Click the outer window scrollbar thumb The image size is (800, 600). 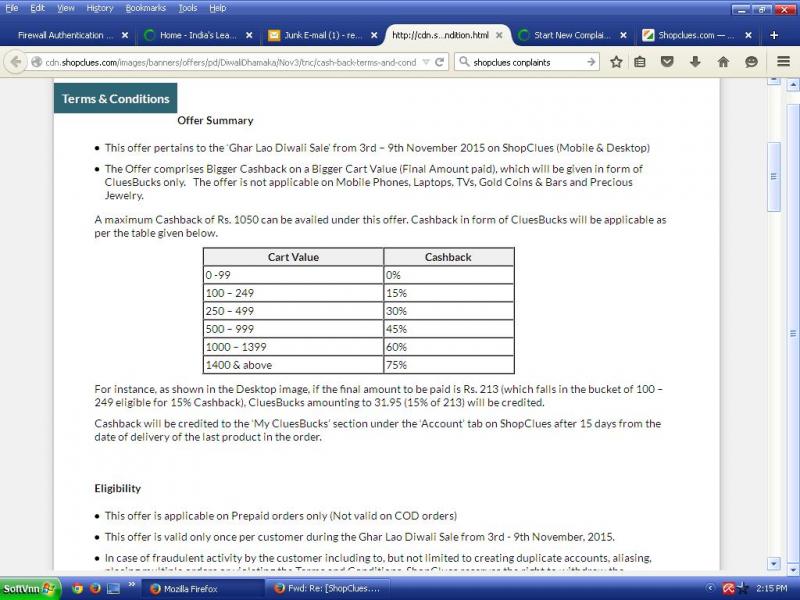tap(793, 334)
